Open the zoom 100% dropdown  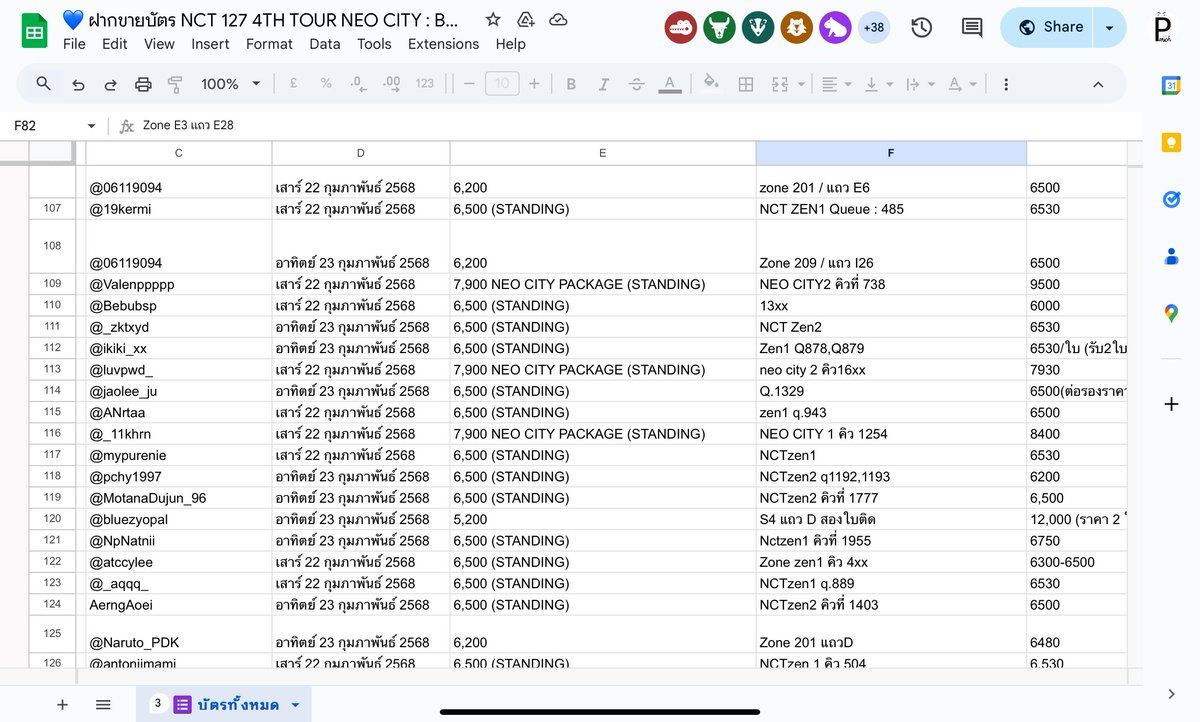point(231,84)
